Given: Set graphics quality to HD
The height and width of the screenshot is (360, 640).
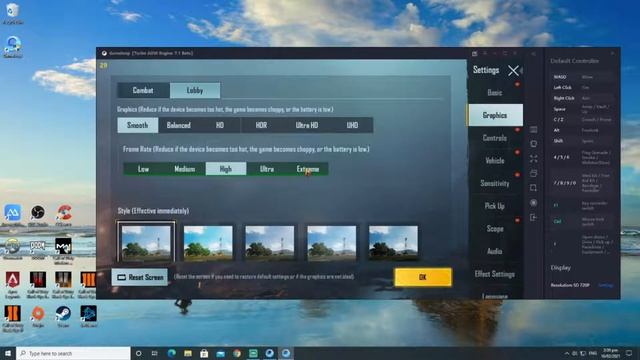Looking at the screenshot, I should click(220, 125).
